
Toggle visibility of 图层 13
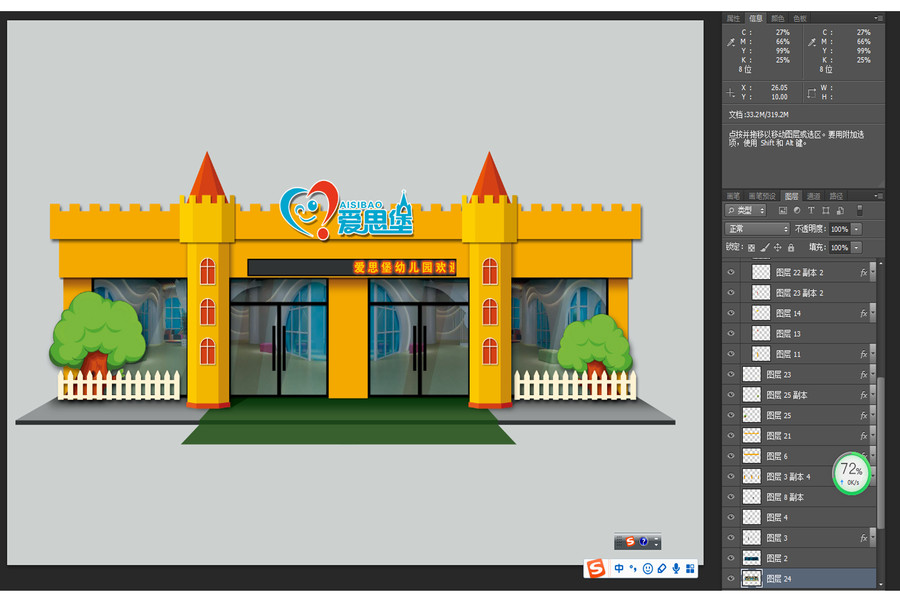pyautogui.click(x=731, y=334)
